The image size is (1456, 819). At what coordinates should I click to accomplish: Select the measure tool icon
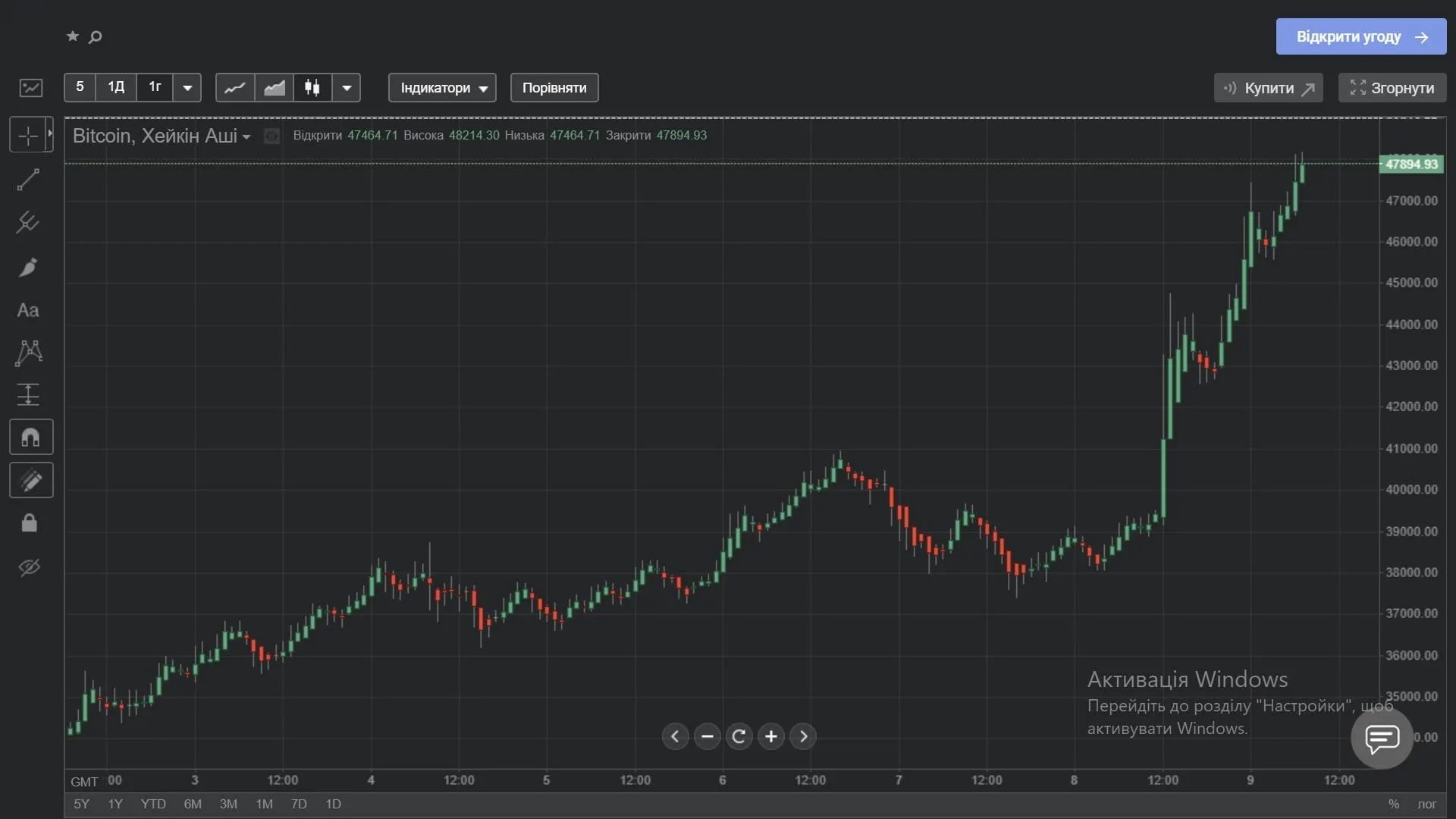tap(28, 394)
